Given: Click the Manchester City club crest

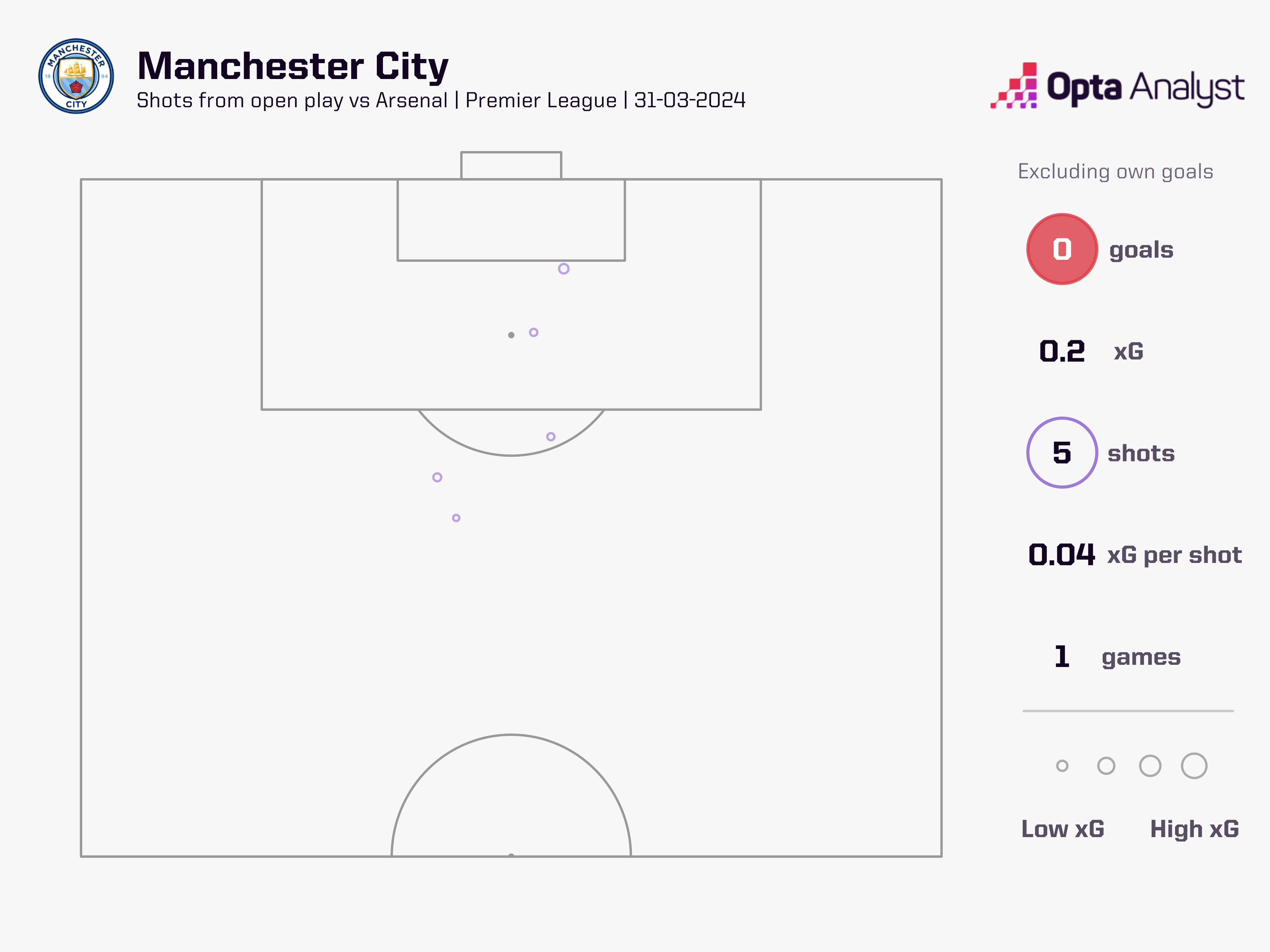Looking at the screenshot, I should [x=76, y=76].
